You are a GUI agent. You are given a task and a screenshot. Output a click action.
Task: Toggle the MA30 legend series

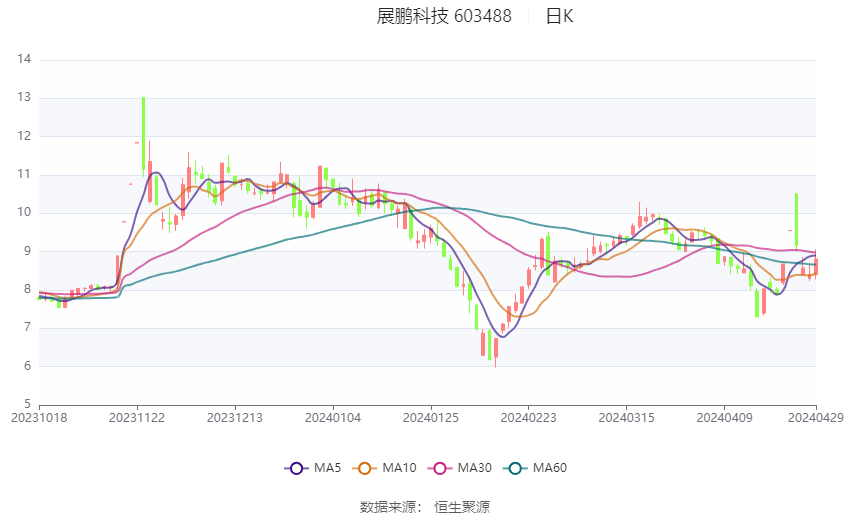pyautogui.click(x=460, y=468)
